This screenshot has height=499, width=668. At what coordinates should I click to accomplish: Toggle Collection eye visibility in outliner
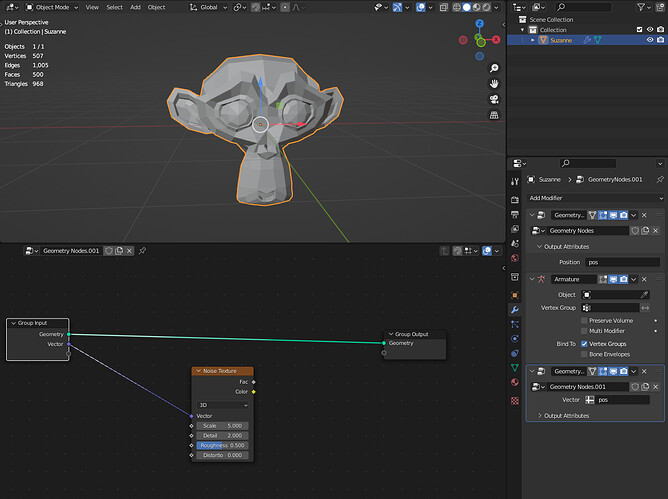pos(650,29)
